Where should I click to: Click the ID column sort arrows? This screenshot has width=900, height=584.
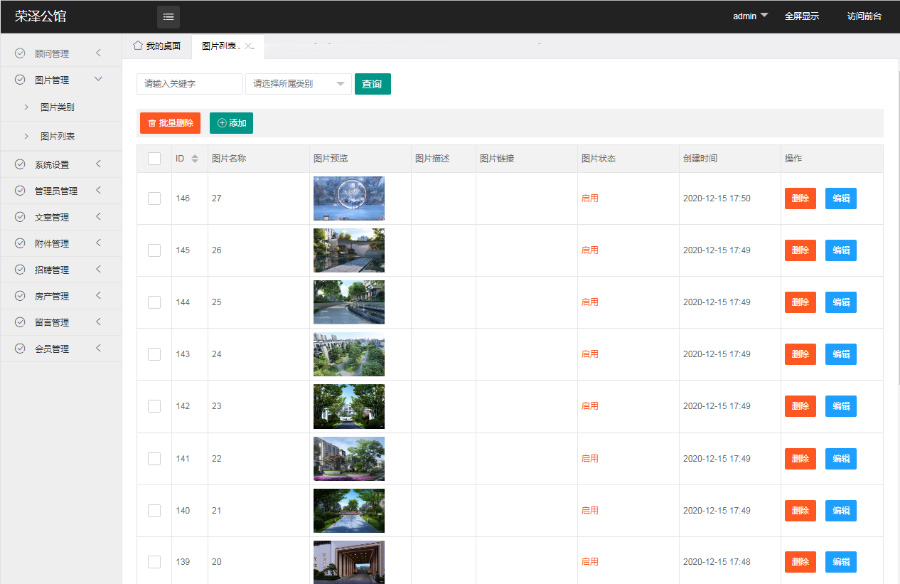195,159
